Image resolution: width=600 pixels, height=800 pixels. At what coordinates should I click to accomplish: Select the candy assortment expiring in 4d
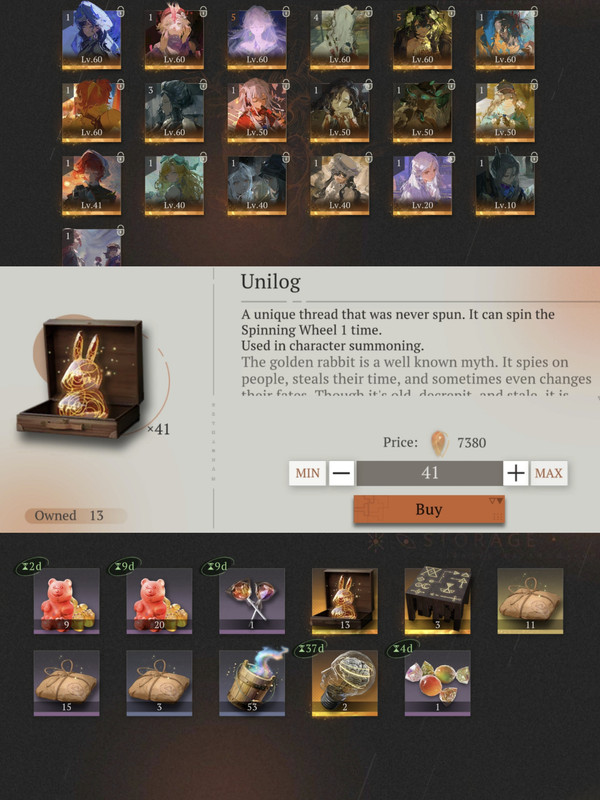[x=438, y=683]
